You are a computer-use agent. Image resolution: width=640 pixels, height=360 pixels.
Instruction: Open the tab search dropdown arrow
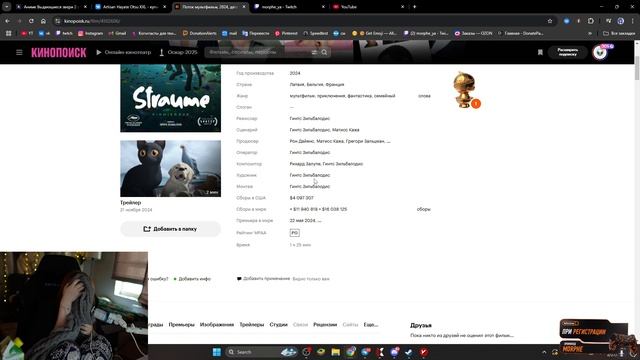coord(7,7)
